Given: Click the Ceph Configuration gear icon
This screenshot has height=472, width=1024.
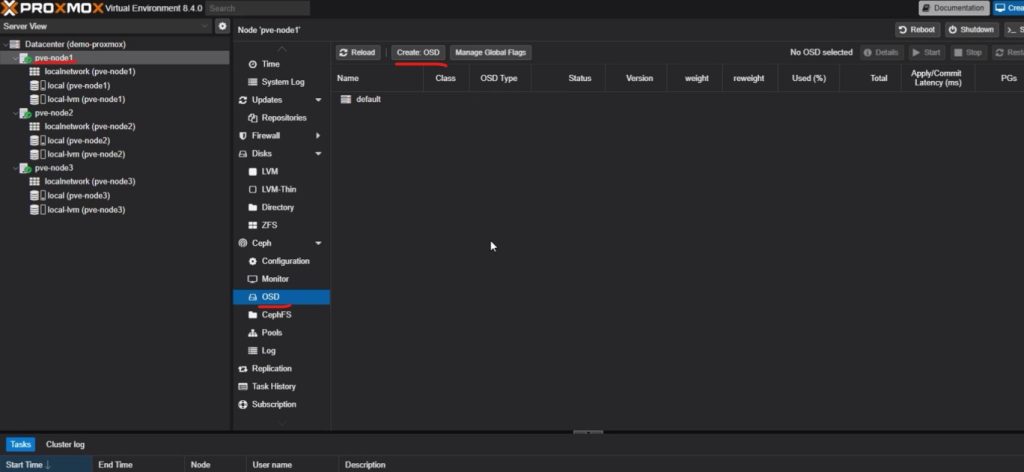Looking at the screenshot, I should pyautogui.click(x=253, y=261).
